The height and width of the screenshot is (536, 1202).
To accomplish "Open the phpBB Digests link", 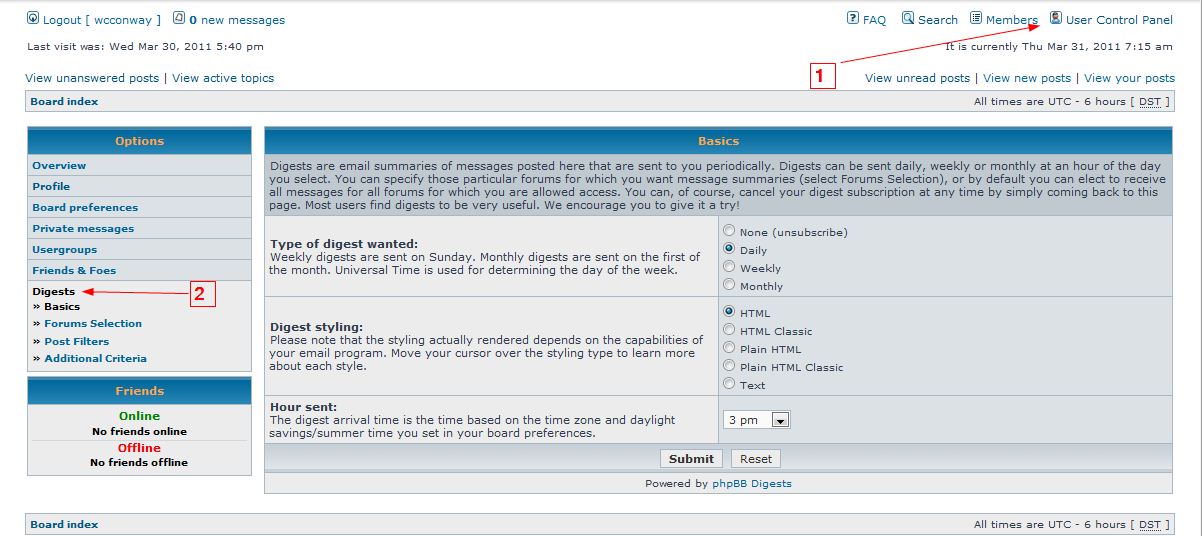I will tap(751, 484).
